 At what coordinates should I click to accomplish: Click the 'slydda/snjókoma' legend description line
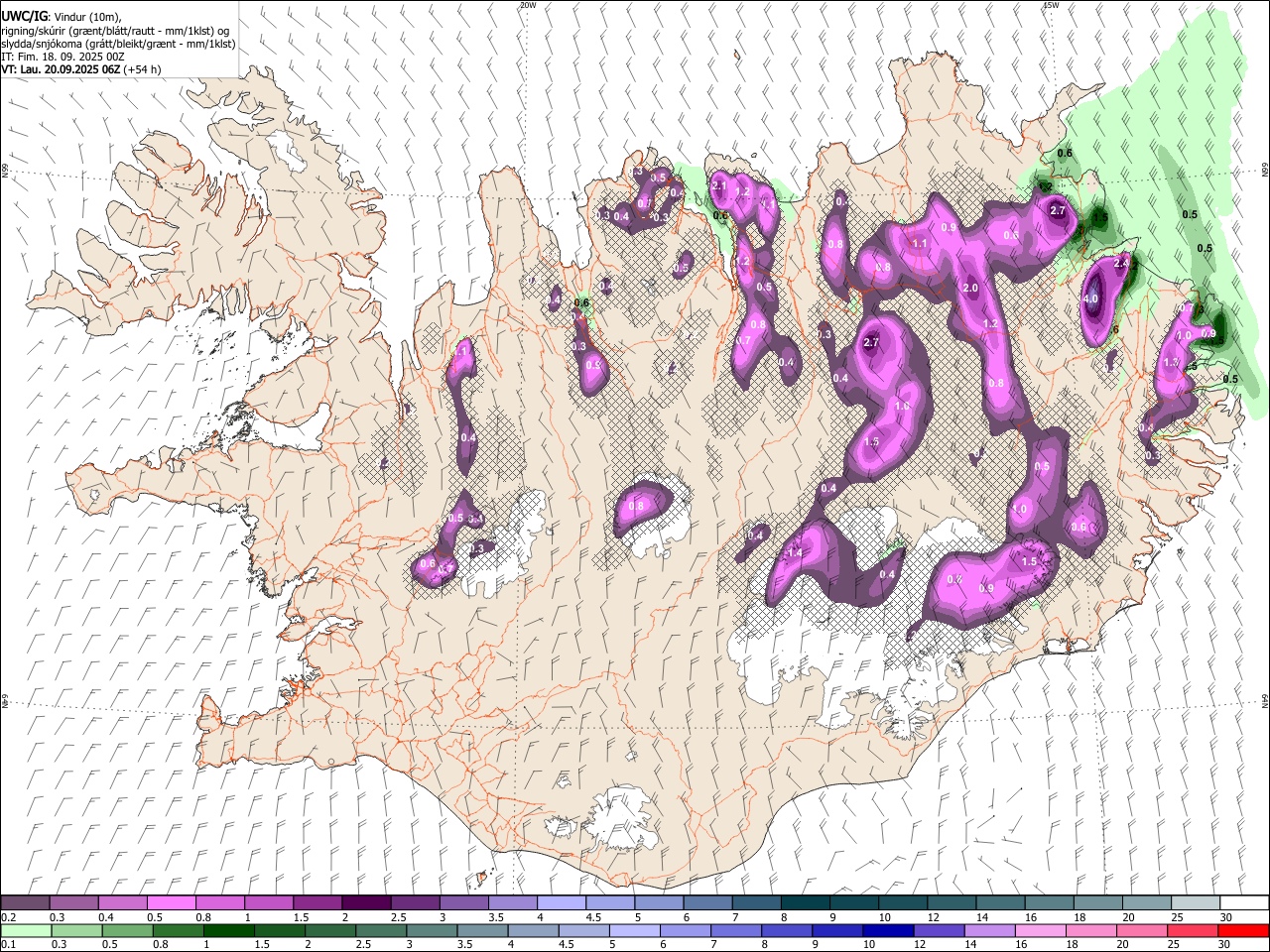tap(118, 44)
